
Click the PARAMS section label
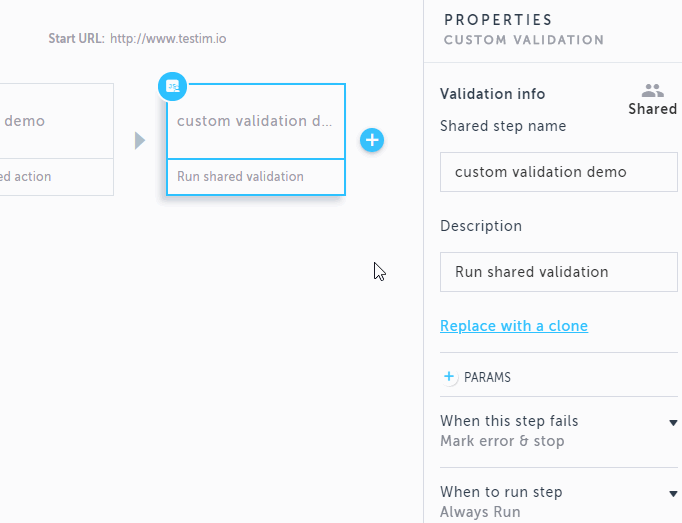(x=487, y=377)
